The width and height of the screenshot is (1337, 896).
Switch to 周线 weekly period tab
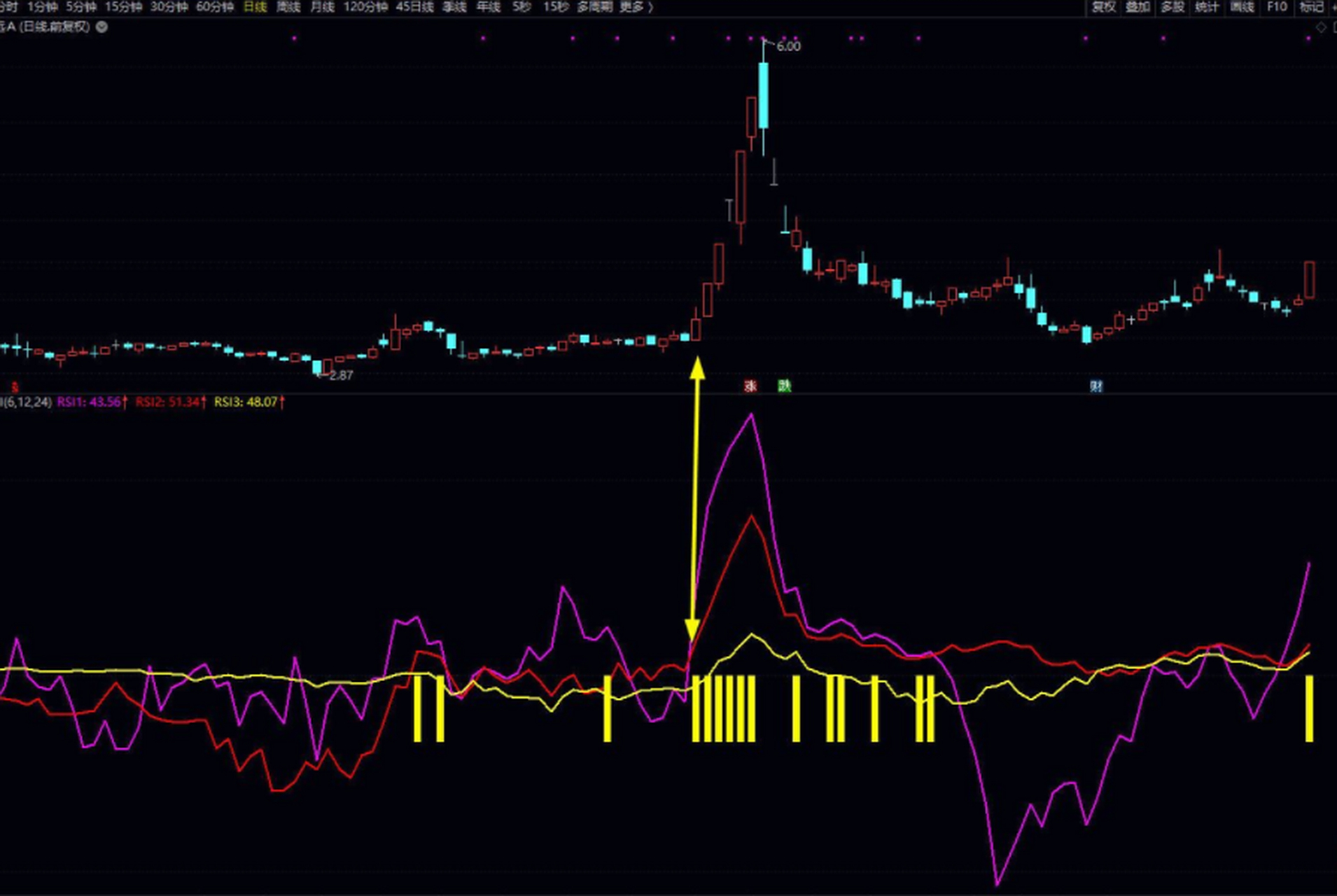click(x=288, y=7)
